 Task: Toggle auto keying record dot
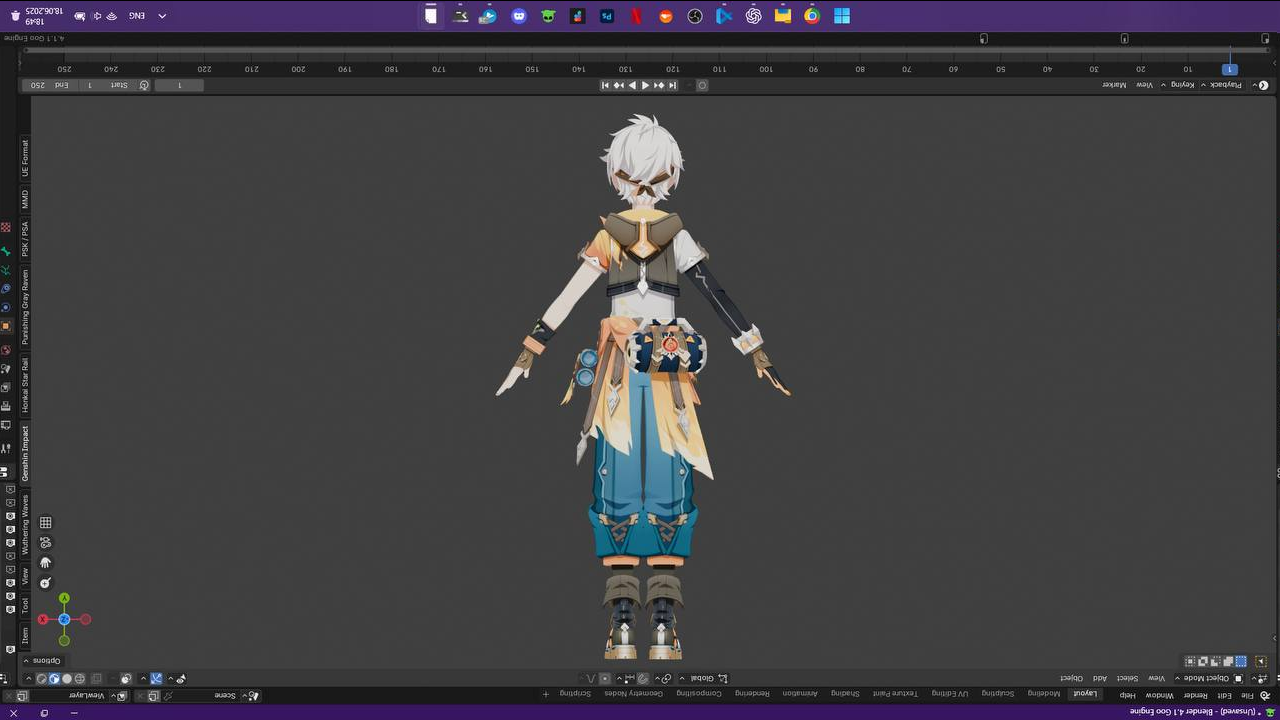click(702, 85)
